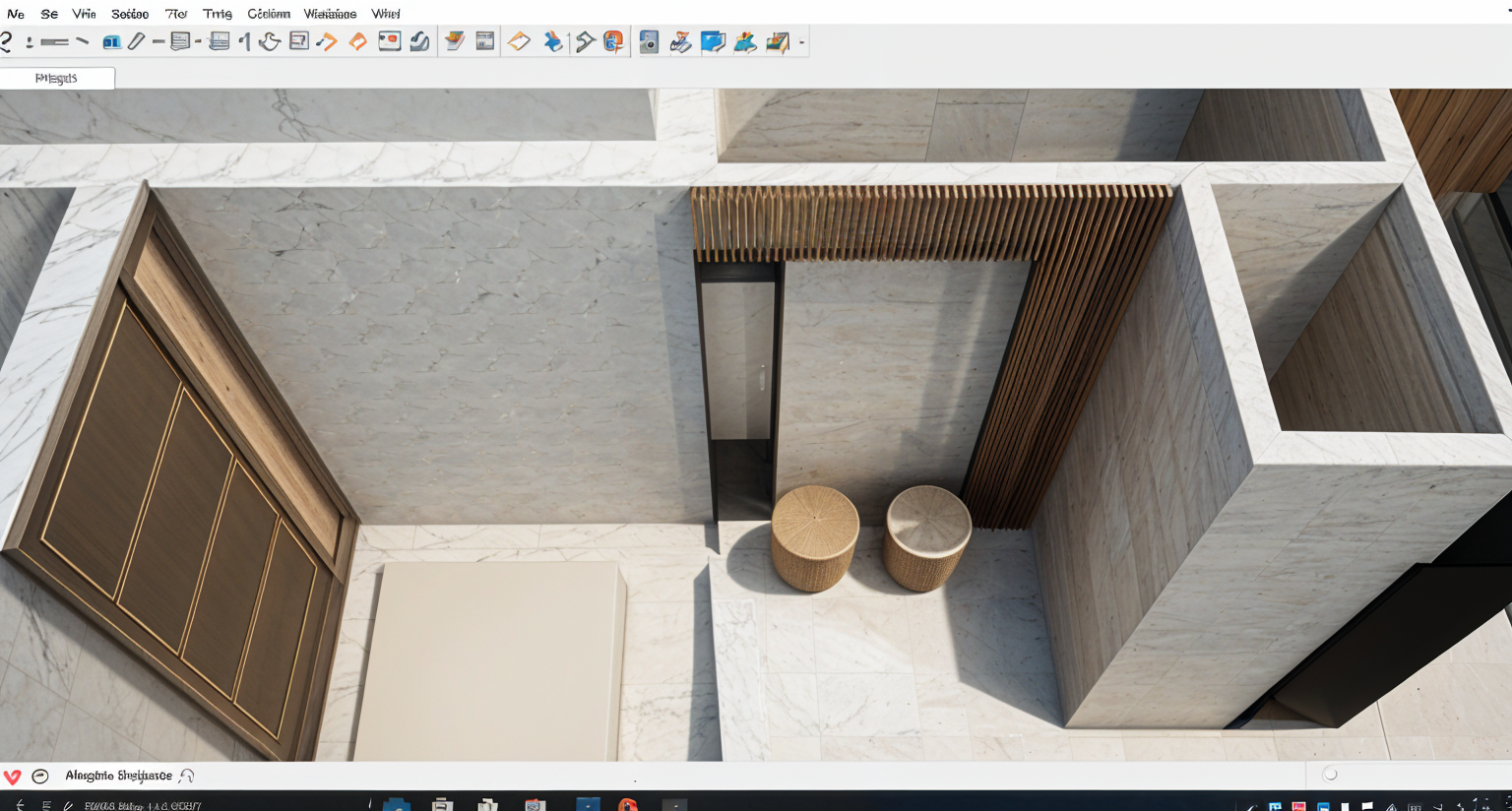
Task: Open the orange app icon in the taskbar
Action: pyautogui.click(x=627, y=805)
